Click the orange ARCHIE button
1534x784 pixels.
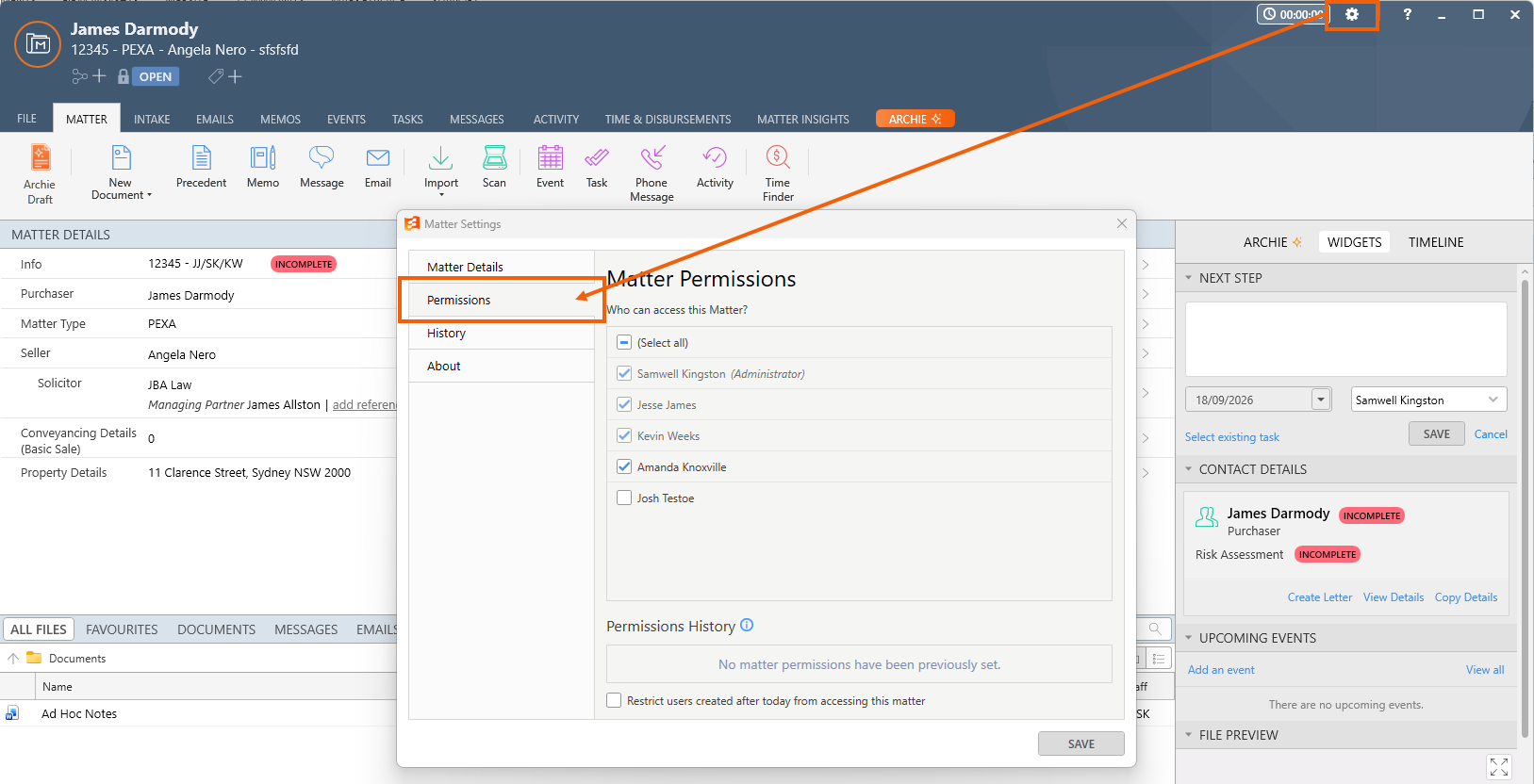[915, 119]
